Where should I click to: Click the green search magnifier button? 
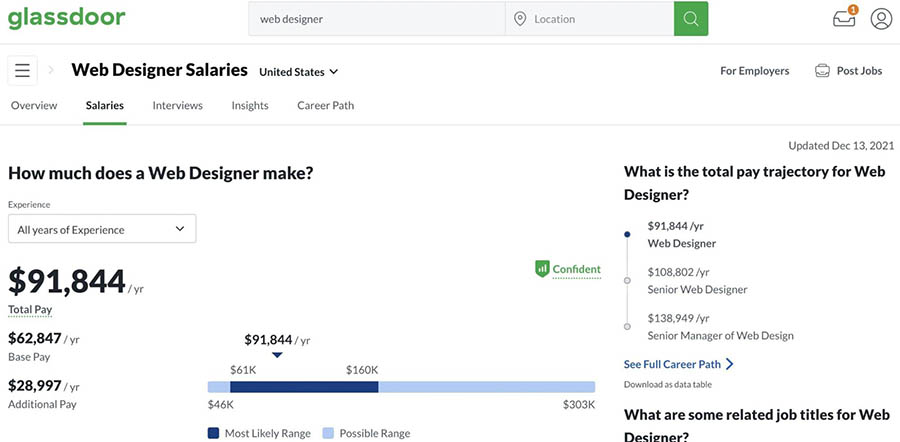[x=690, y=19]
